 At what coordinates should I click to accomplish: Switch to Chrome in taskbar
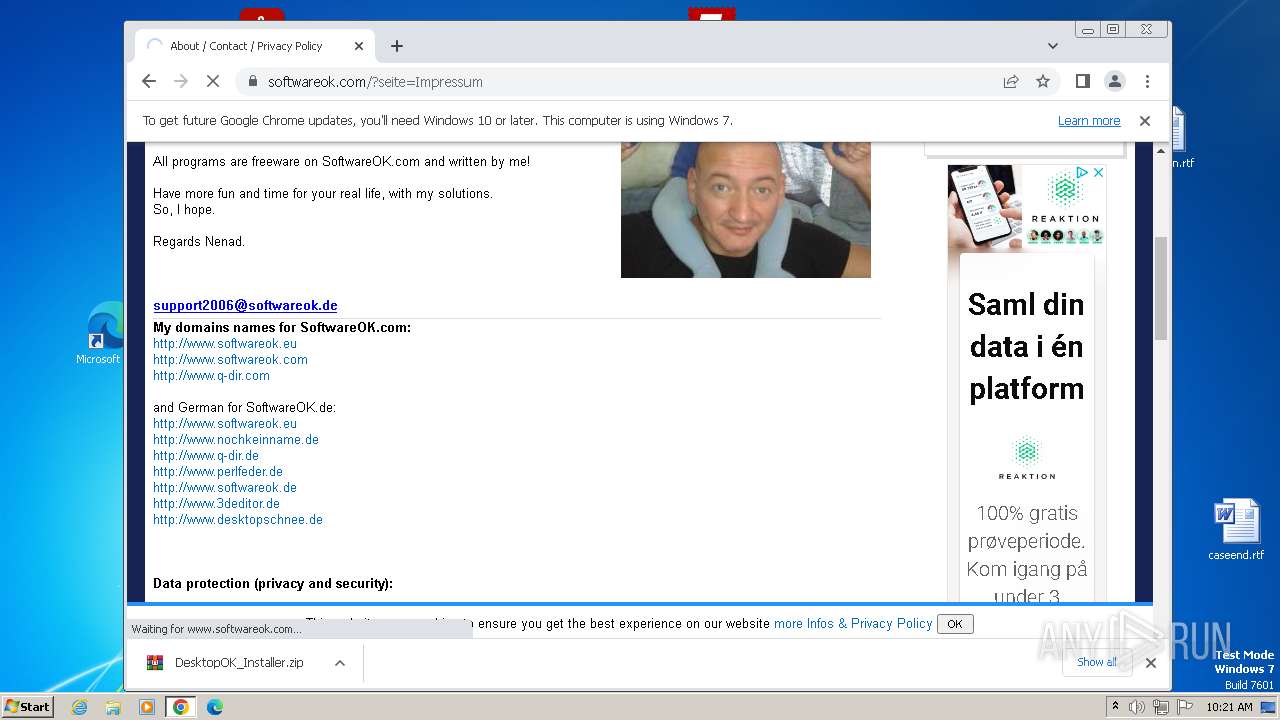pyautogui.click(x=181, y=707)
